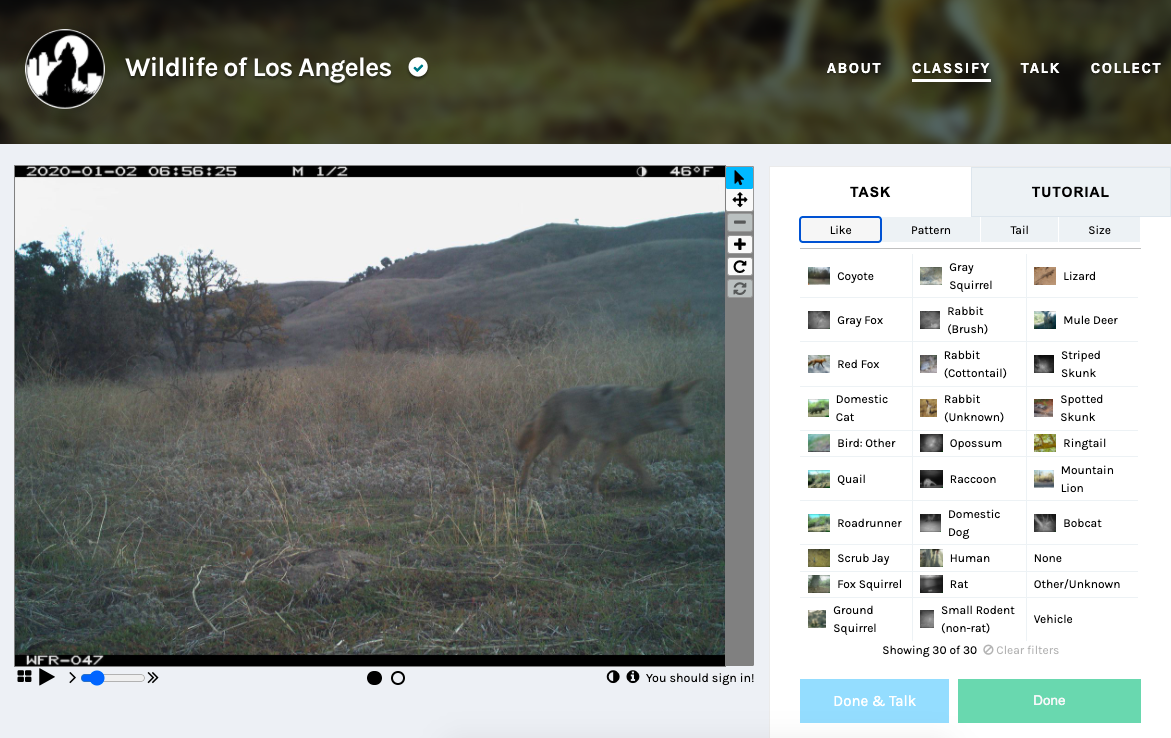Select Roadrunner
The height and width of the screenshot is (738, 1171).
856,524
